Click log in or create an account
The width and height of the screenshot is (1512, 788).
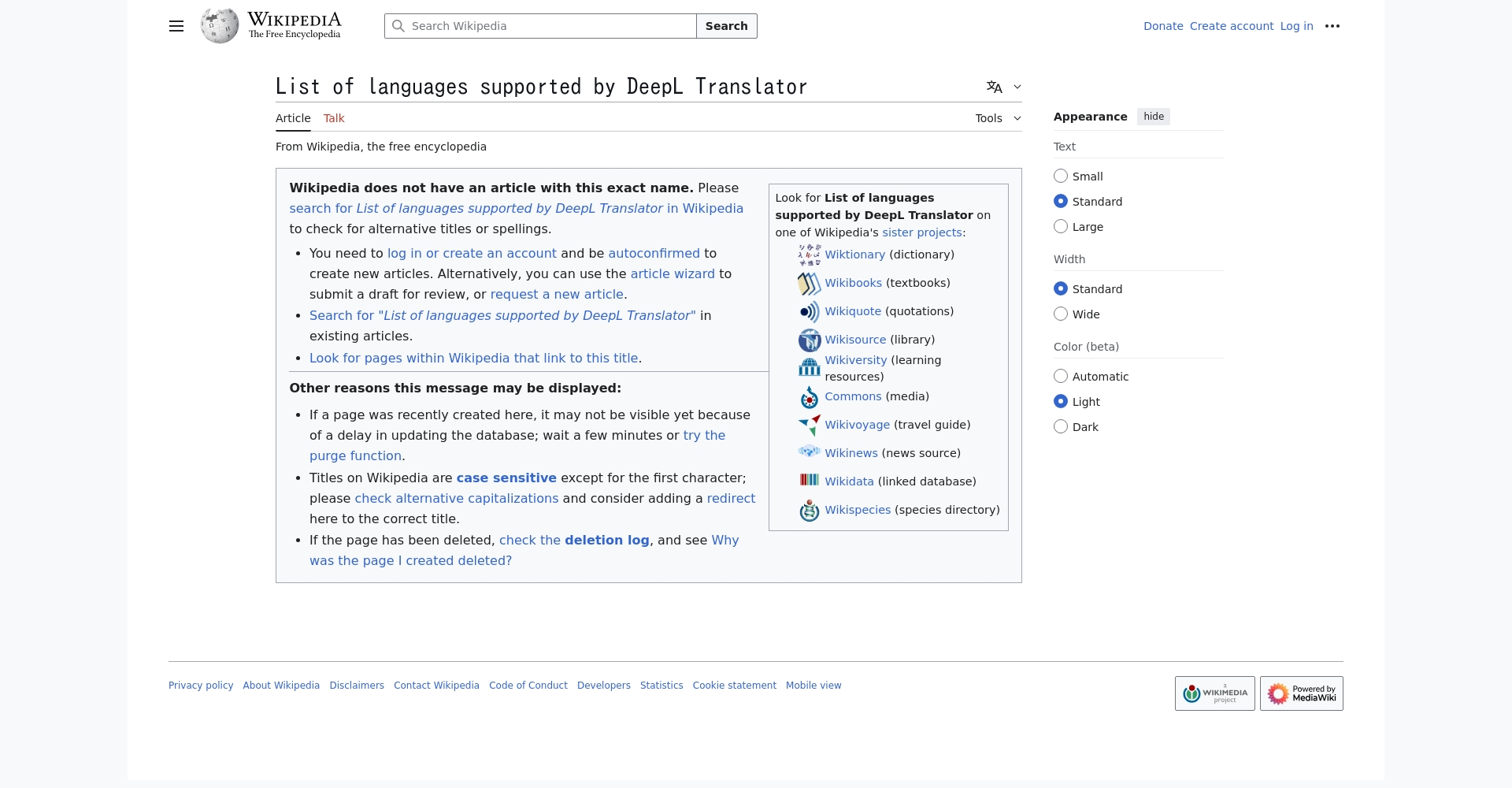point(472,253)
